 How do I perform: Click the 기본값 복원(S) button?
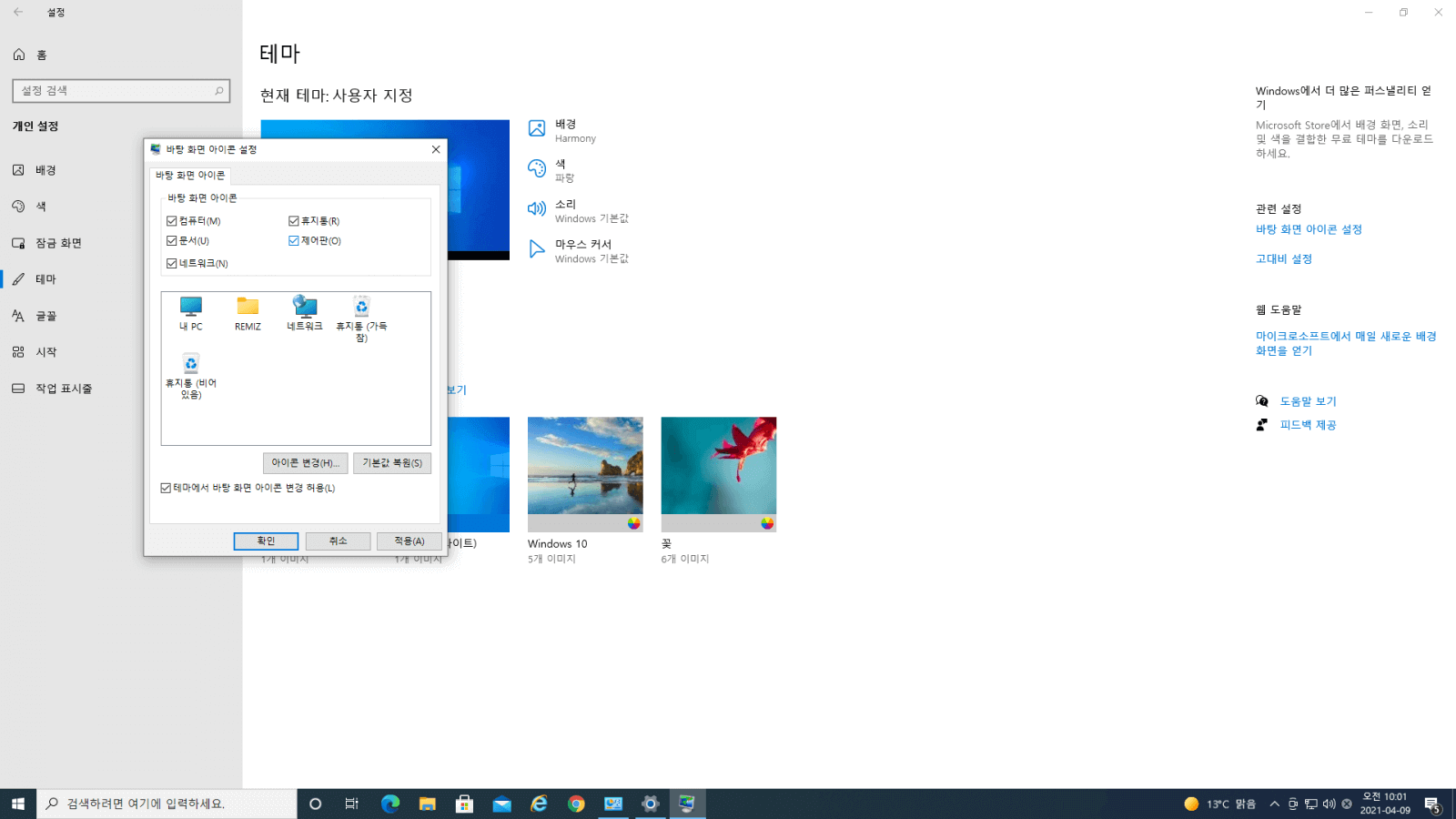pos(392,463)
